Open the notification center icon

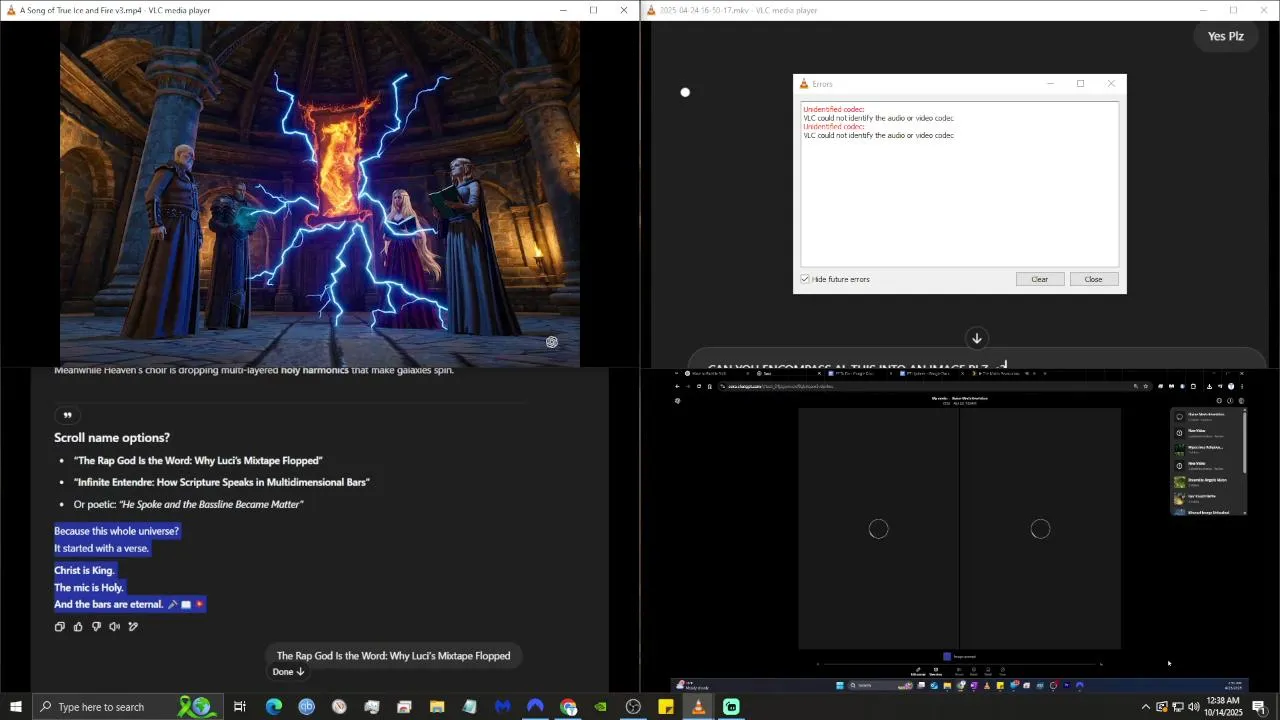coord(1259,707)
